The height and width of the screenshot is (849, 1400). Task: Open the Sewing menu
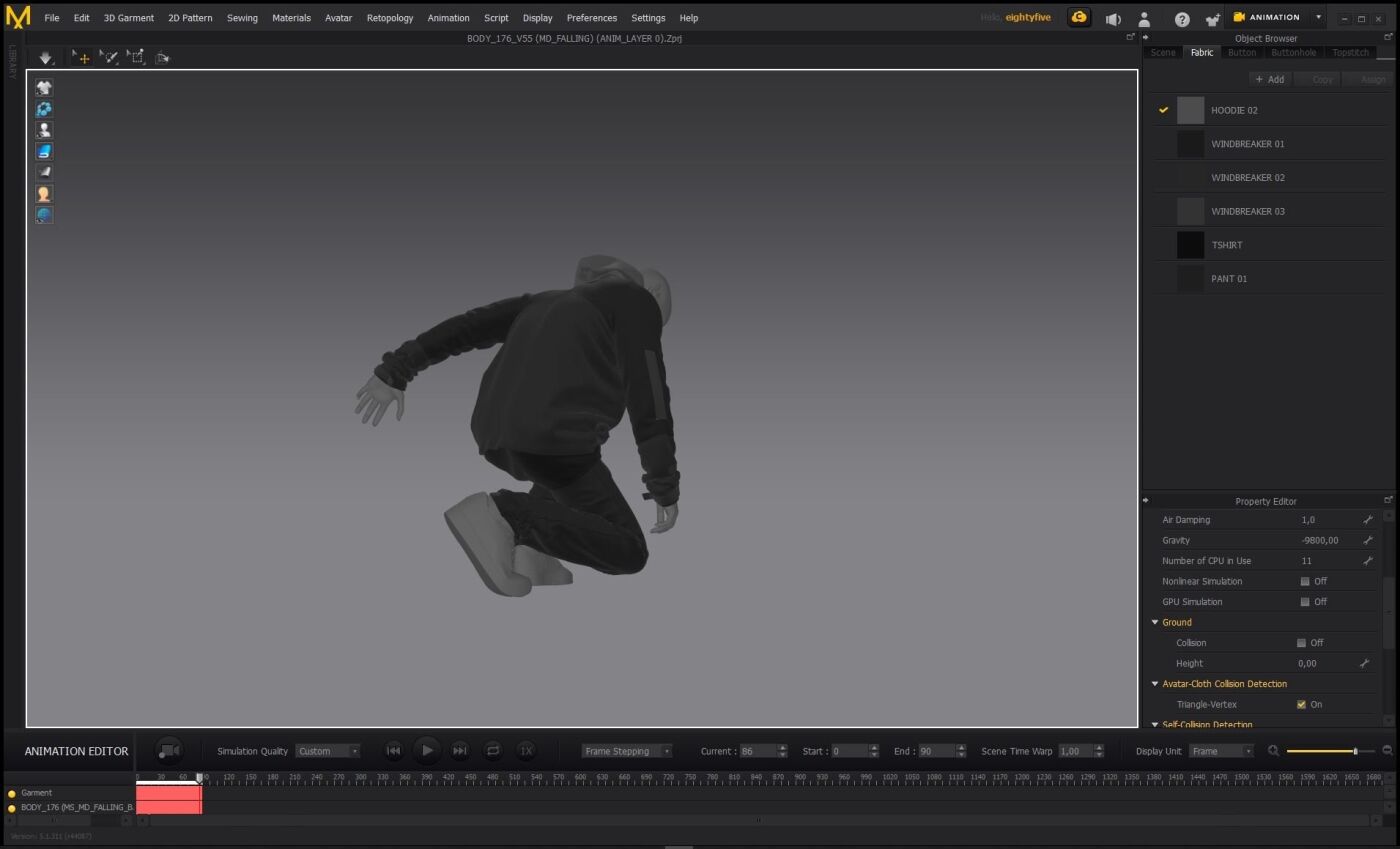coord(242,18)
